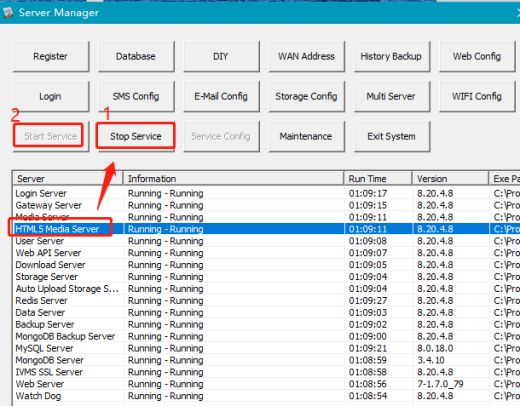
Task: Select the Data Server row
Action: pos(267,313)
